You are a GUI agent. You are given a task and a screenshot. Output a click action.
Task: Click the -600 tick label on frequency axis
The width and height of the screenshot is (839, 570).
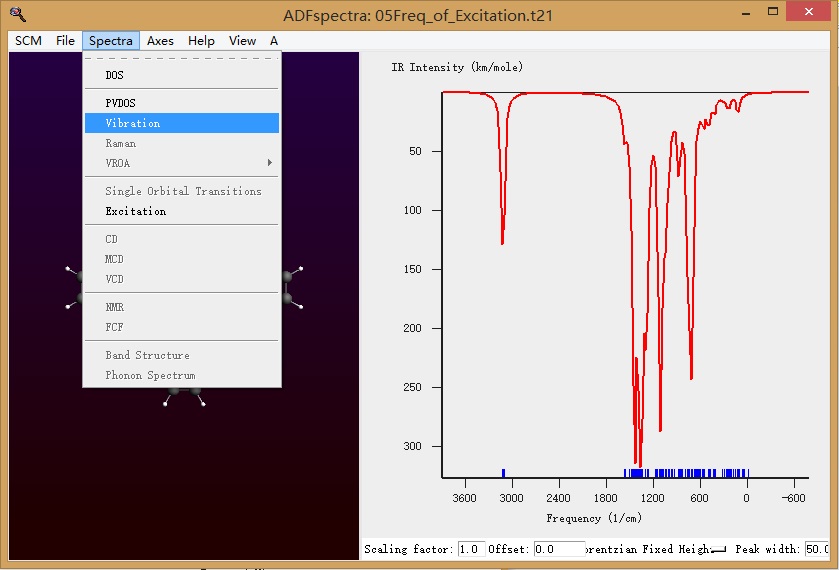point(793,498)
